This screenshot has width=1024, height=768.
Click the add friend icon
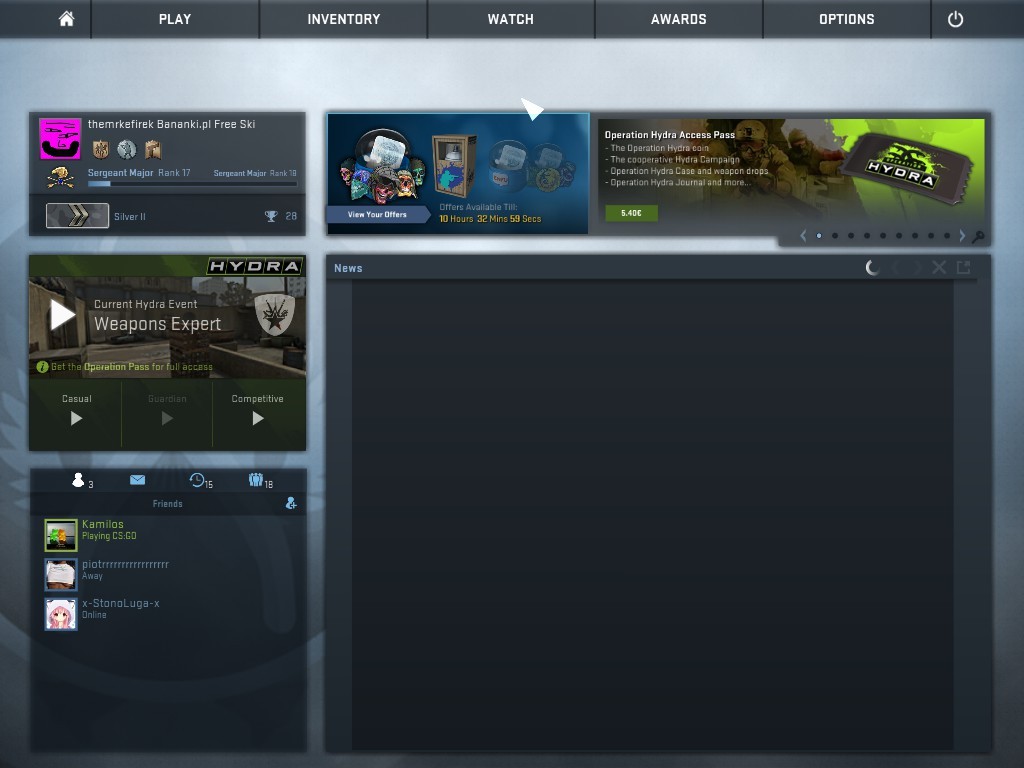(x=291, y=503)
